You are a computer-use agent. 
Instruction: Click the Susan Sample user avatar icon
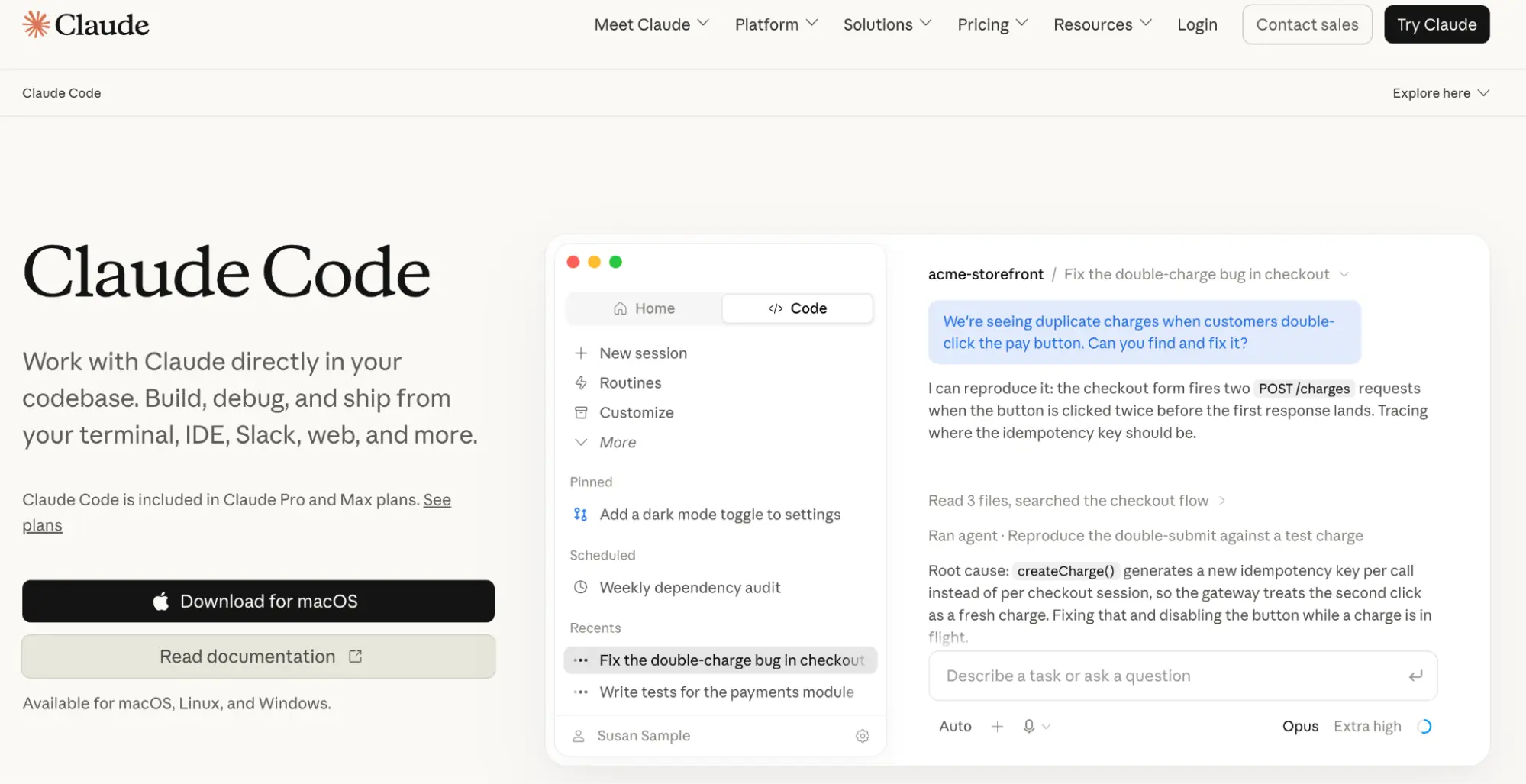579,736
